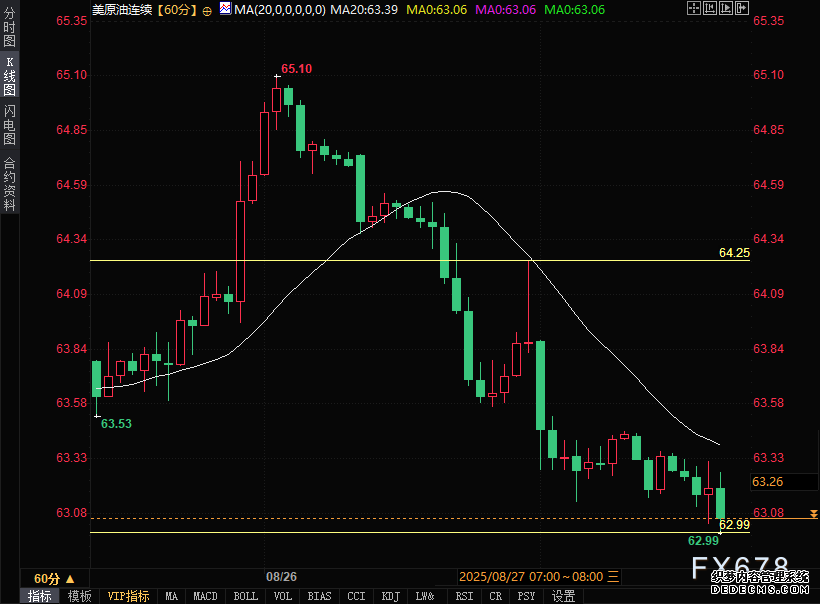Click the 2025/08/27 07:00~08:00 time label
Screen dimensions: 820x604
pos(531,577)
